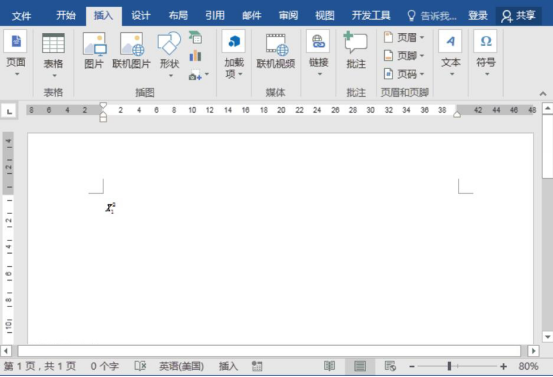This screenshot has height=377, width=553.
Task: Expand the Screenshot dropdown arrow
Action: 207,74
